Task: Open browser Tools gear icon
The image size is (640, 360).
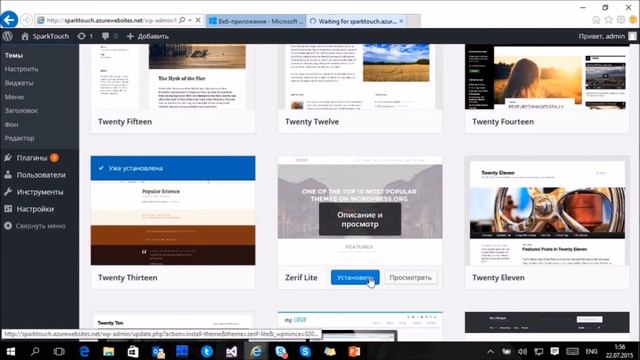Action: point(620,20)
